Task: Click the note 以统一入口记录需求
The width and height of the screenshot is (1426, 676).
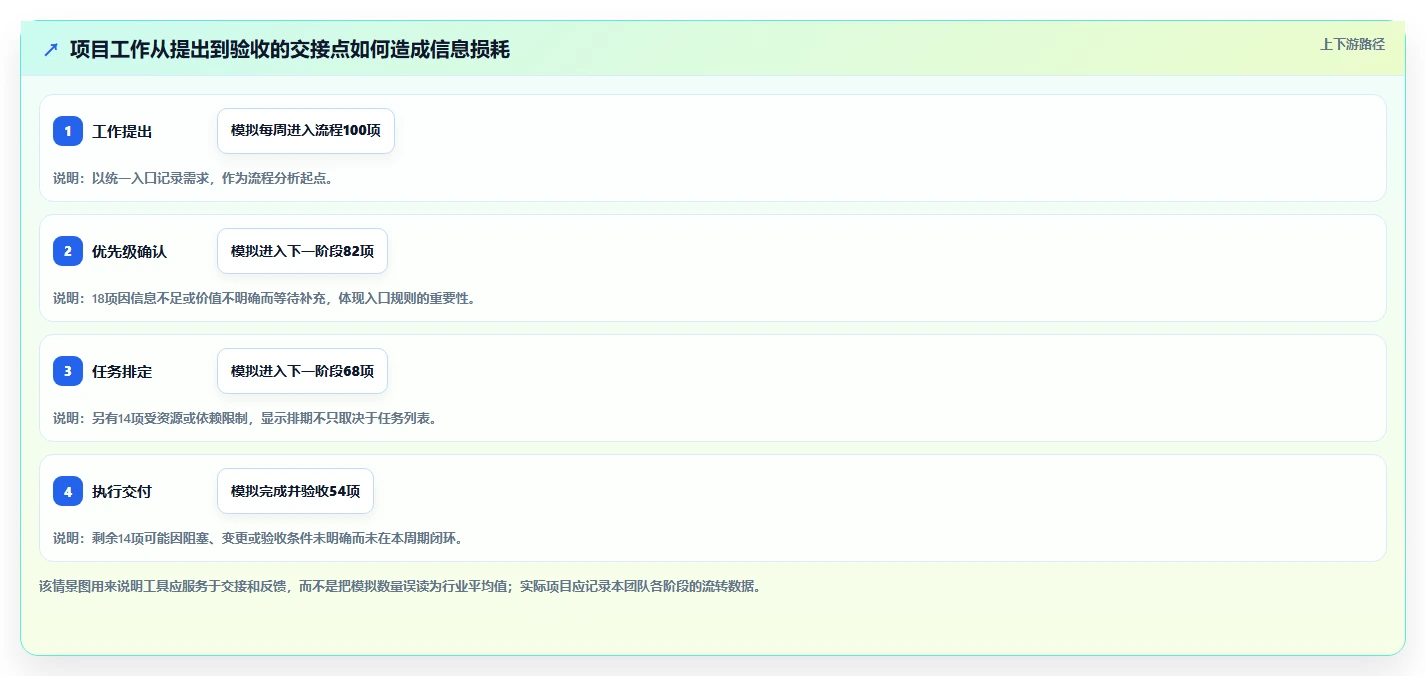Action: (193, 178)
